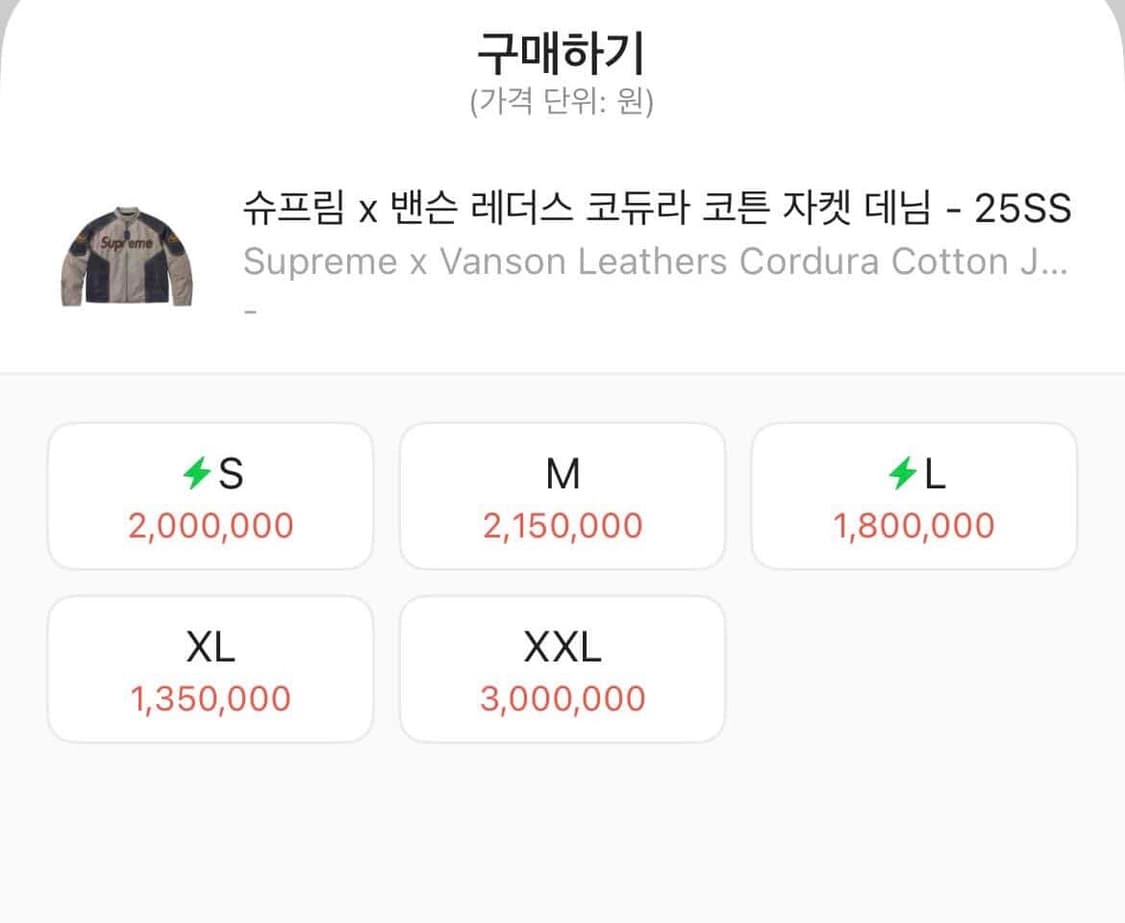
Task: Click the 2,150,000 price under size M
Action: (x=562, y=525)
